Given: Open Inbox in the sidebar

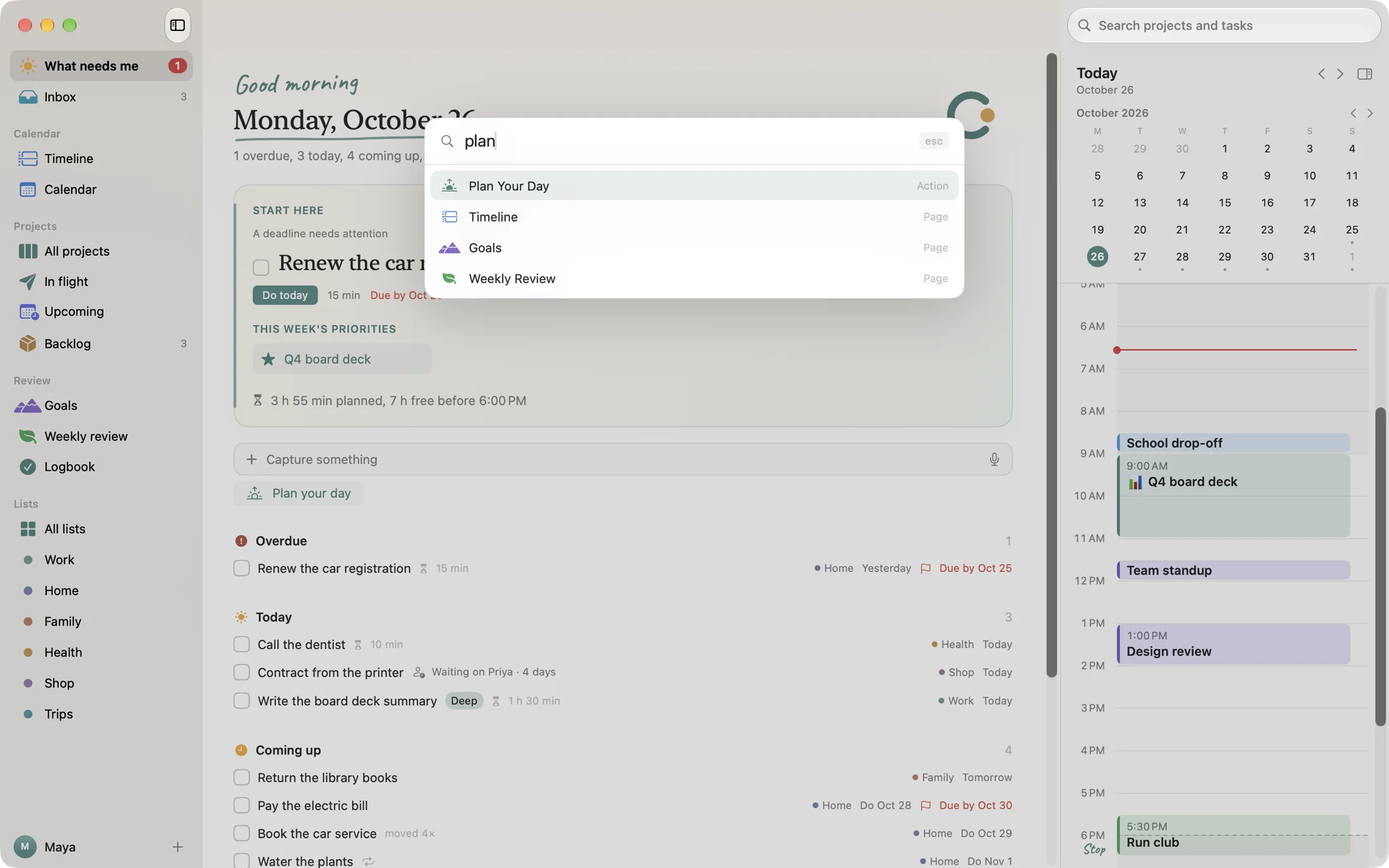Looking at the screenshot, I should click(101, 97).
